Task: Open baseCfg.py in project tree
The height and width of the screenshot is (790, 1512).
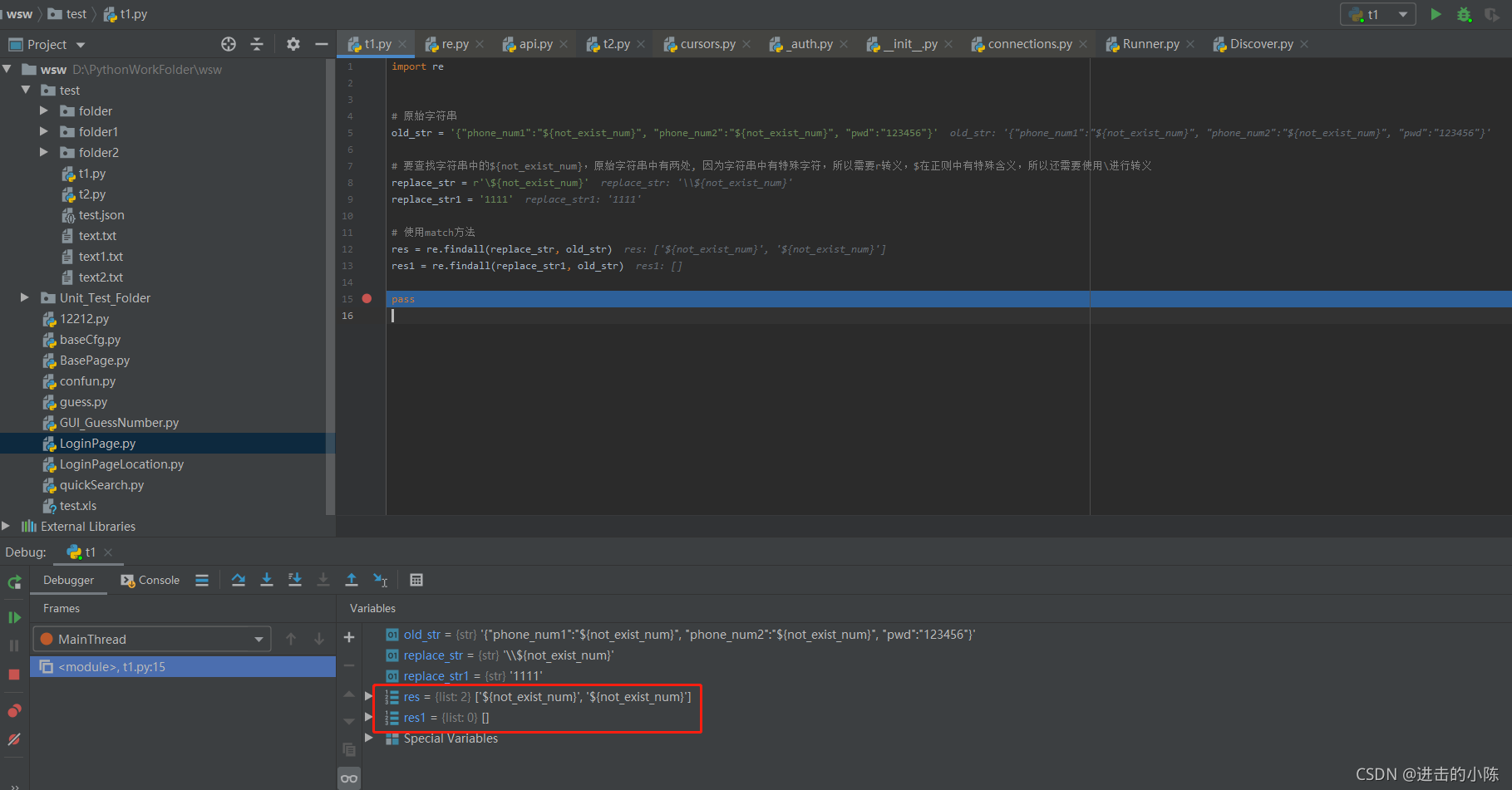Action: (x=90, y=339)
